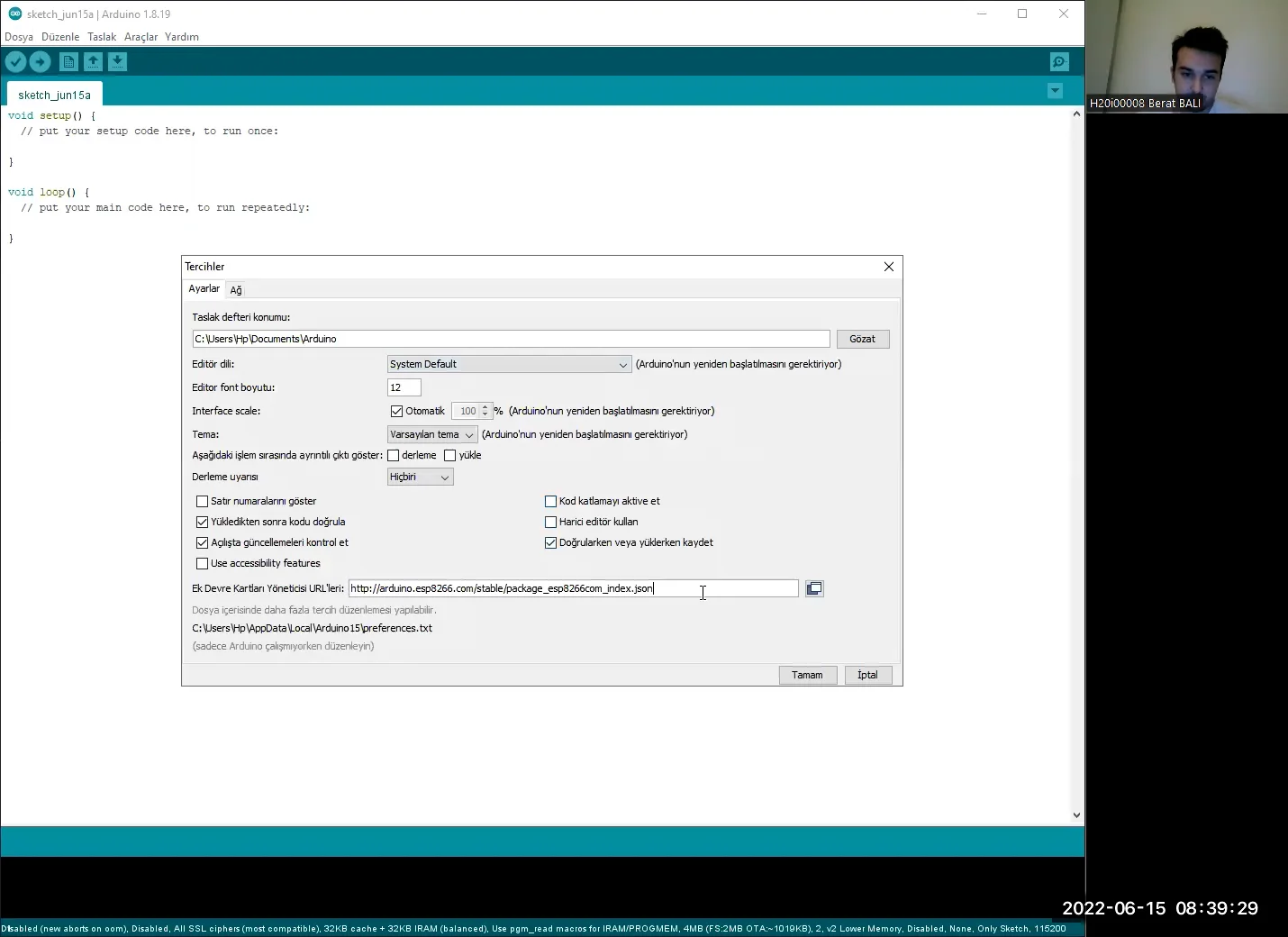
Task: Enable Use accessibility features checkbox
Action: [202, 563]
